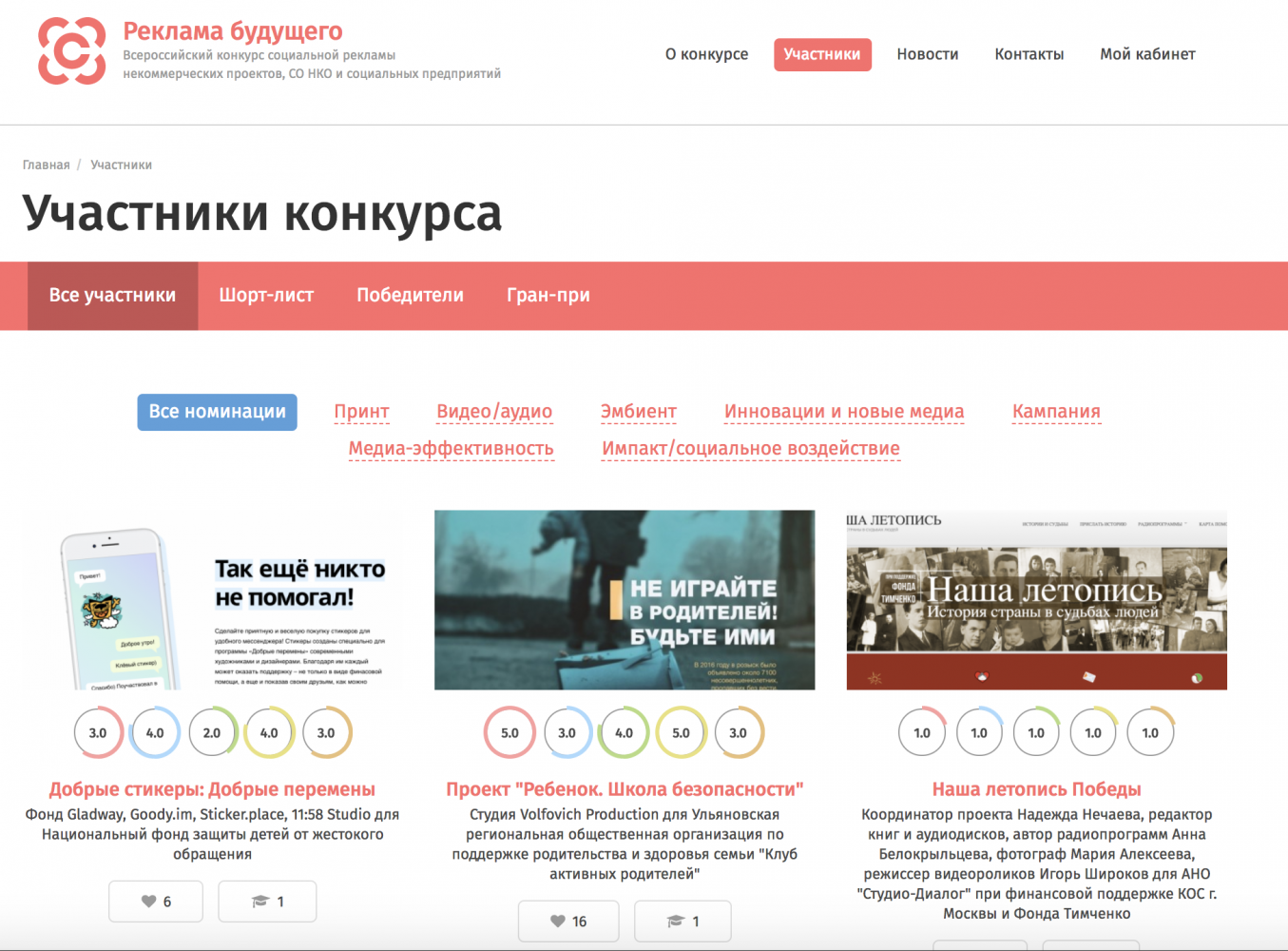Screen dimensions: 1288x951
Task: Click graduation cap button under Ребенок. Школа безопасности
Action: pos(682,922)
